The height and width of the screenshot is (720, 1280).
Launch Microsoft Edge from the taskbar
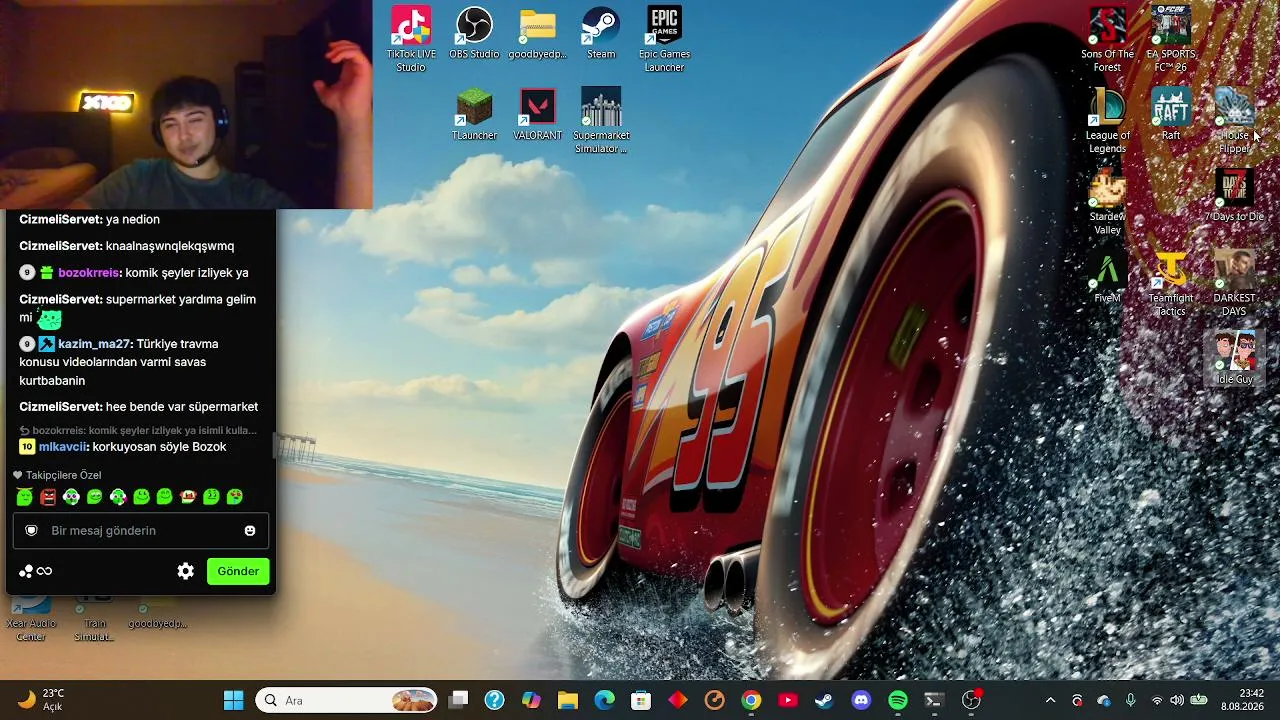(x=604, y=701)
